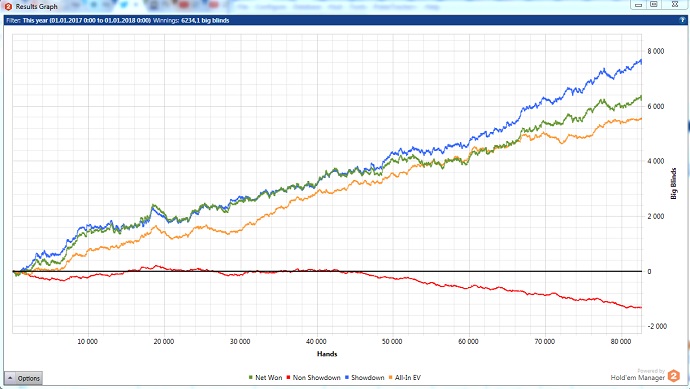This screenshot has width=690, height=389.
Task: Click the 10 000 x-axis label
Action: coord(88,341)
